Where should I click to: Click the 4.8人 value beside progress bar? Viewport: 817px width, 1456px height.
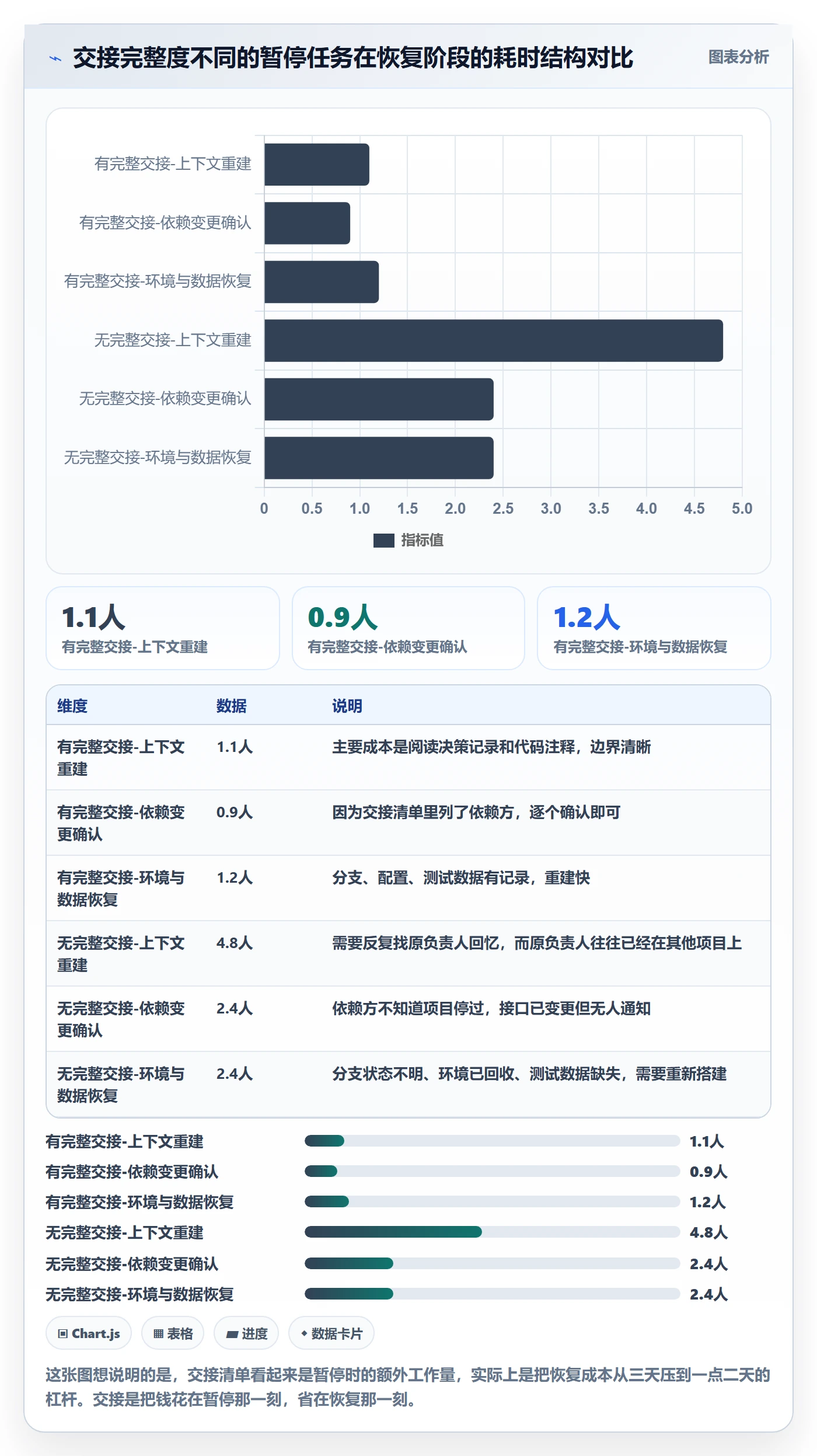click(708, 1232)
